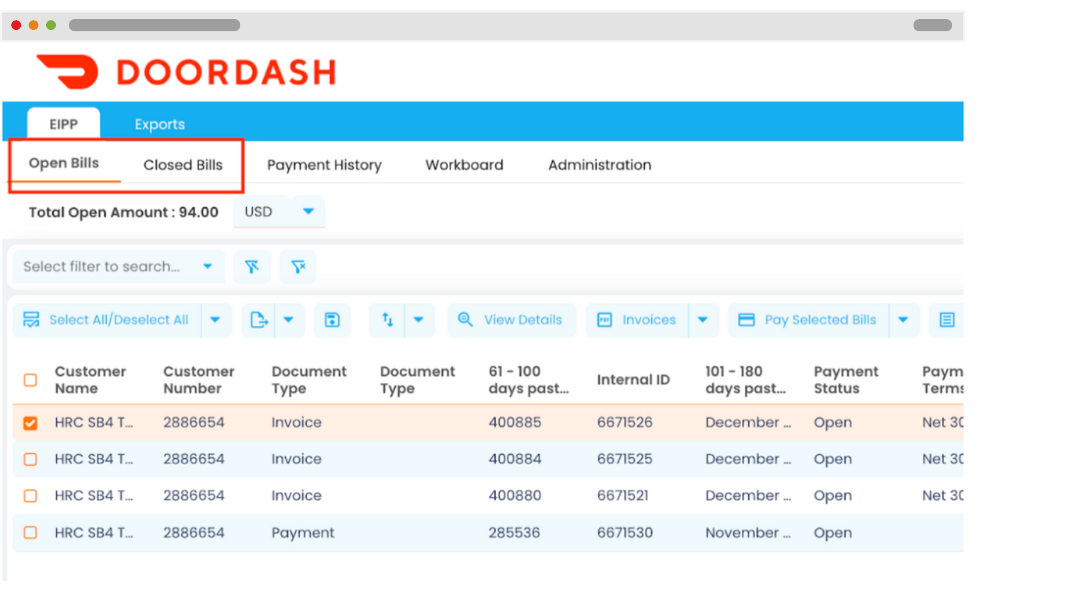This screenshot has width=1080, height=600.
Task: Click the 101 - 180 days past column header
Action: tap(745, 380)
